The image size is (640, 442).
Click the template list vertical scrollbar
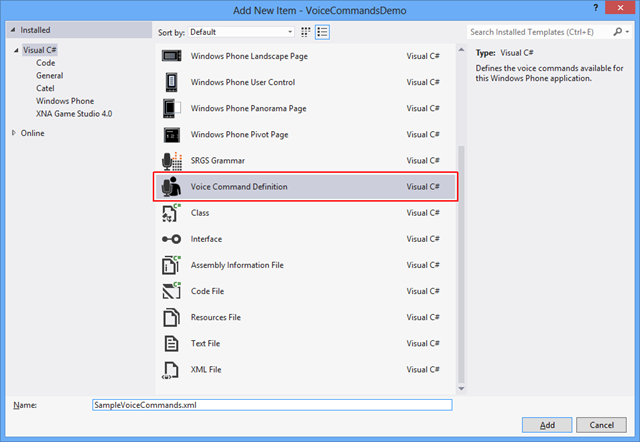461,260
